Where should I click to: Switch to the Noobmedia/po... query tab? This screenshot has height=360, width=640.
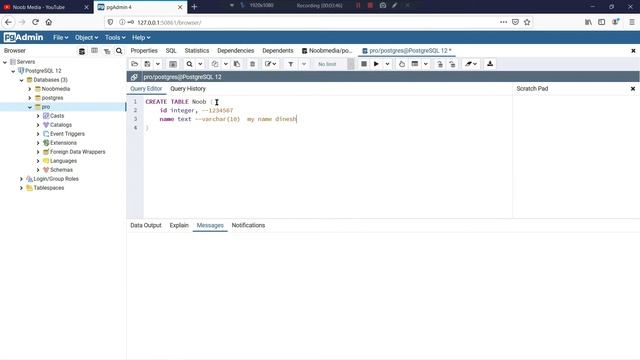coord(327,51)
